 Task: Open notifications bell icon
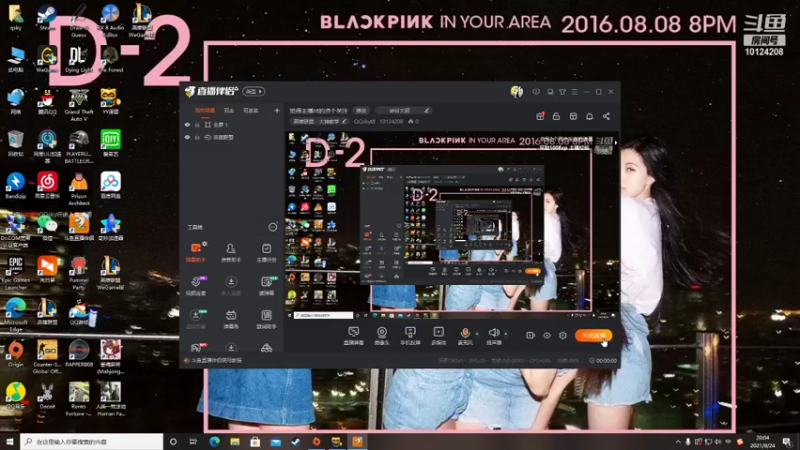589,116
